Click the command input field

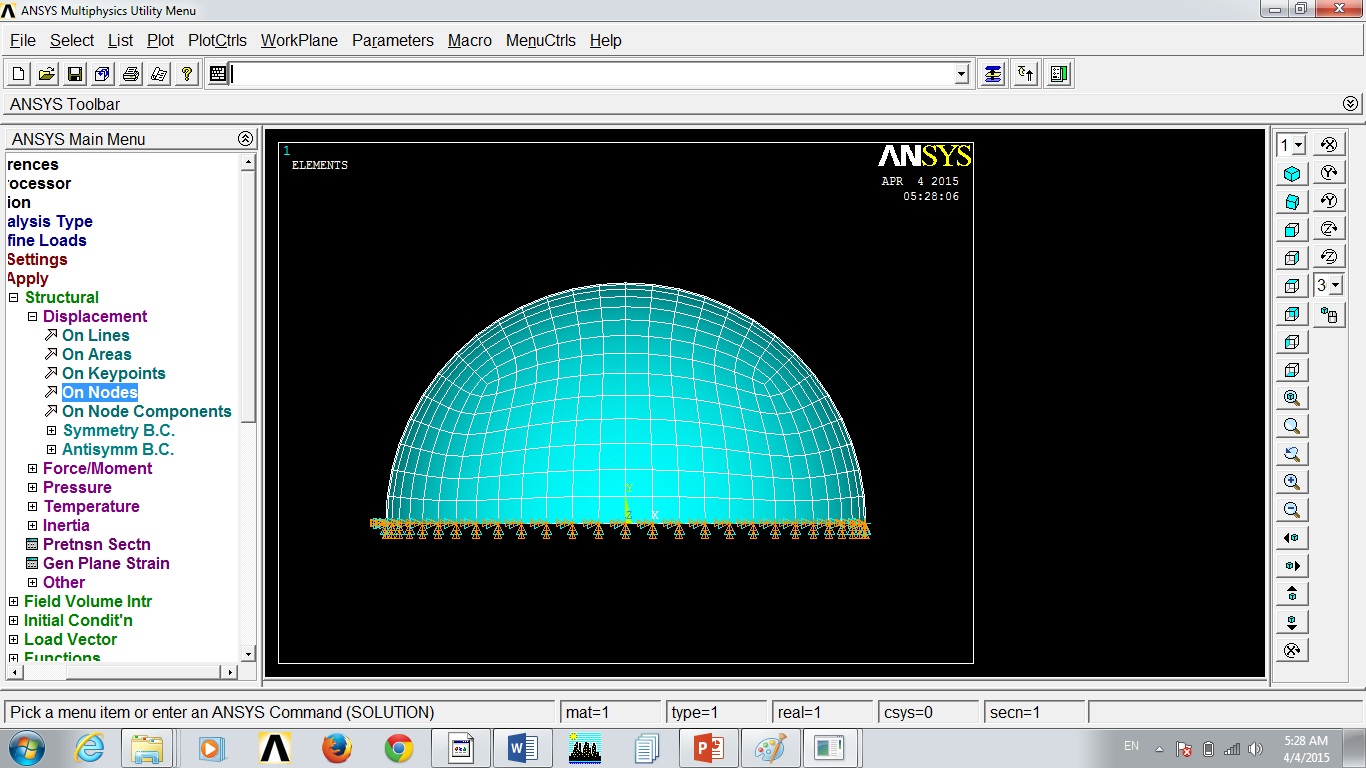592,74
